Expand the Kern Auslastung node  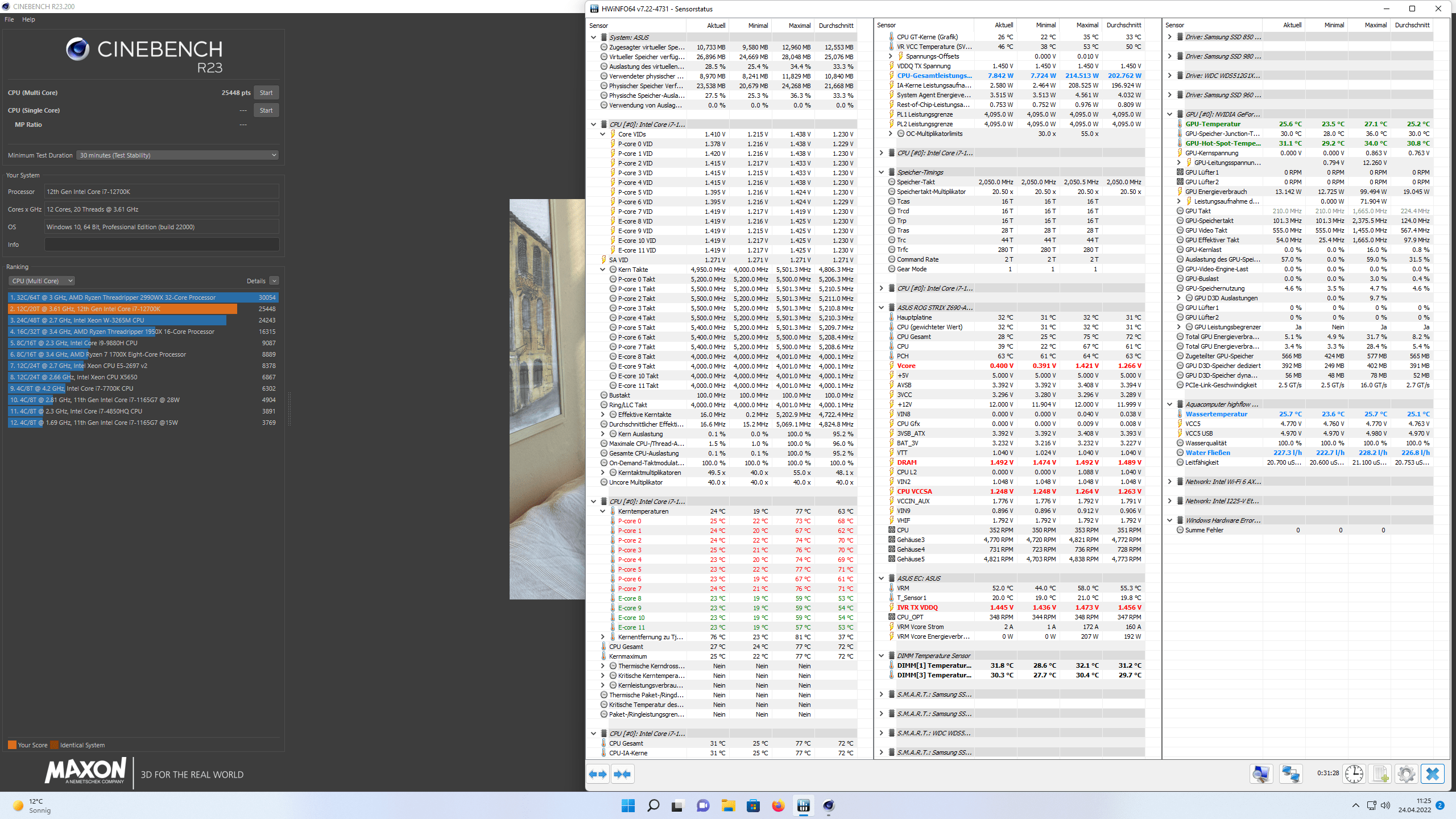(602, 434)
